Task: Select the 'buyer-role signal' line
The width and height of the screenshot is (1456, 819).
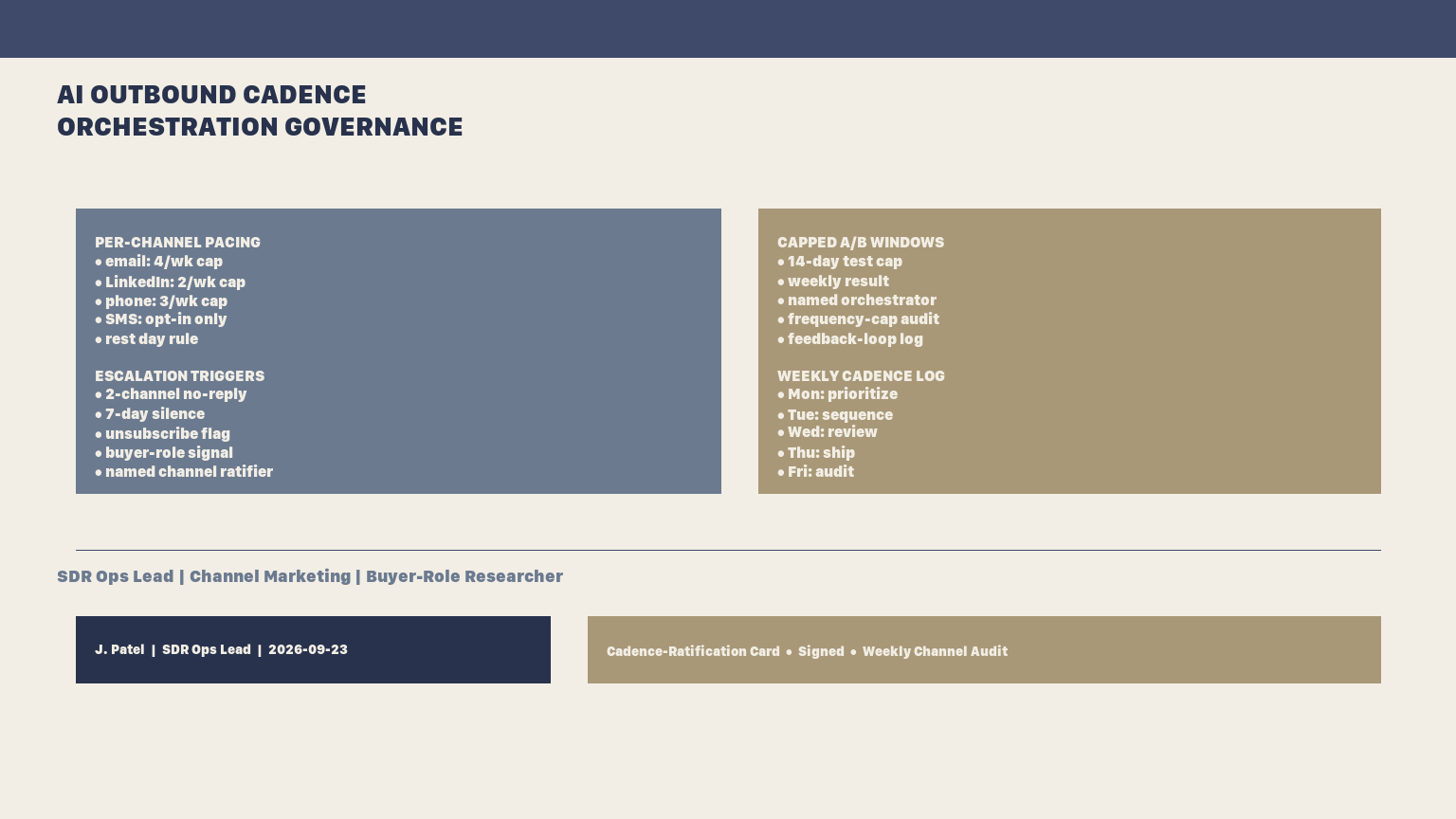Action: (x=164, y=453)
